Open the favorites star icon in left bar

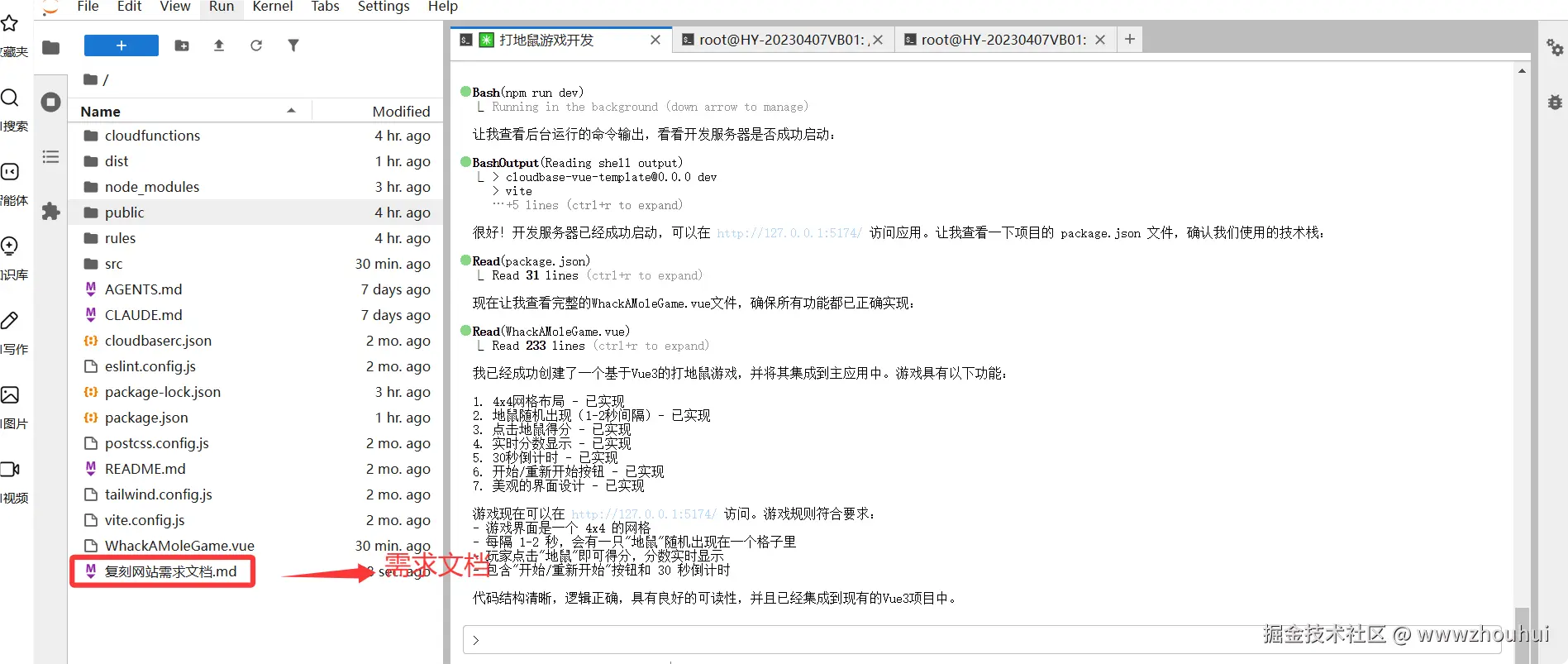10,24
